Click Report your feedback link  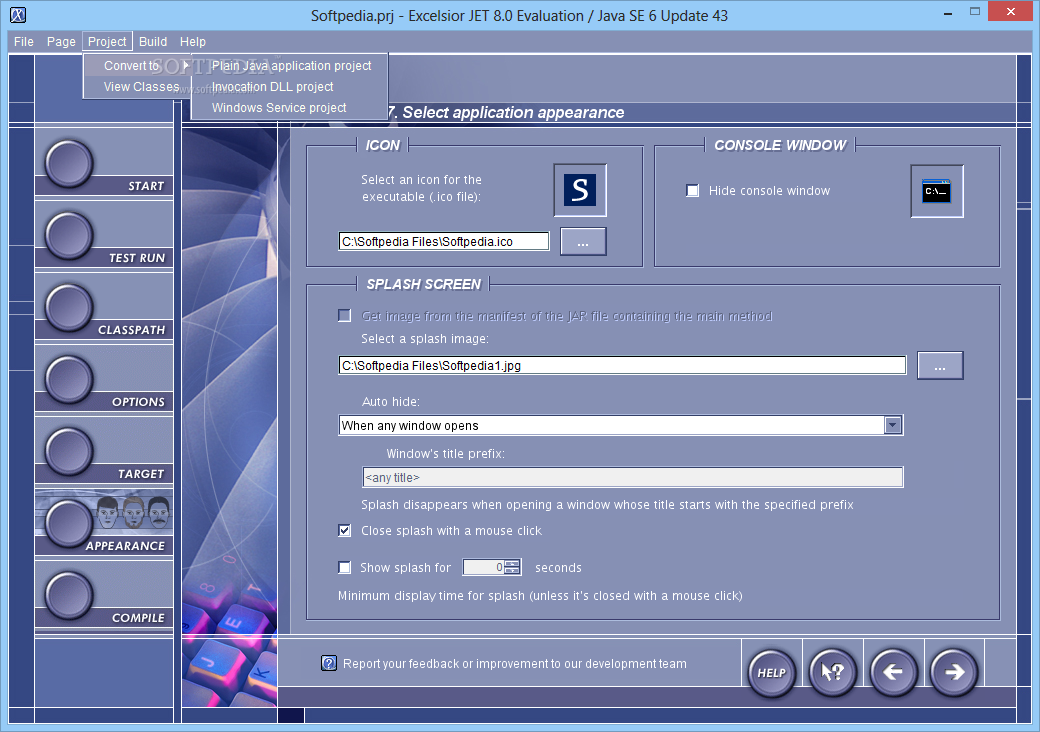[515, 664]
